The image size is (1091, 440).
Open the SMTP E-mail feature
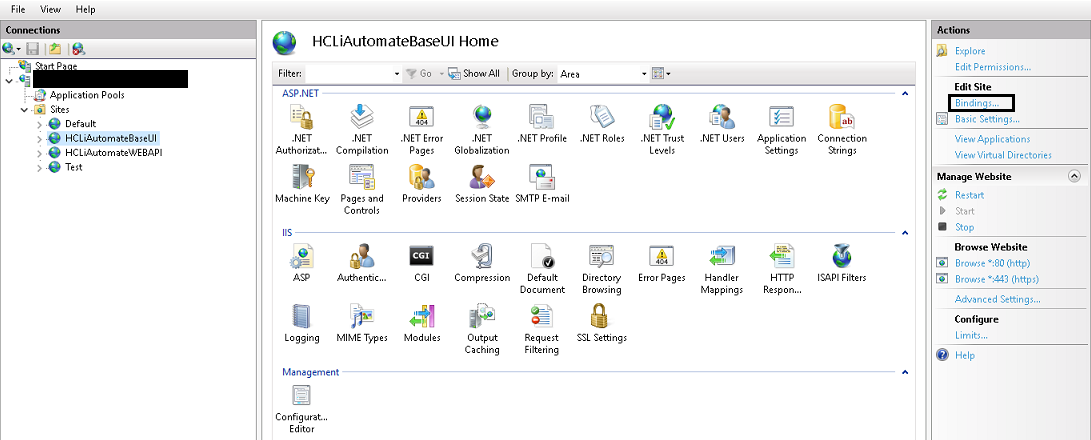click(x=541, y=184)
